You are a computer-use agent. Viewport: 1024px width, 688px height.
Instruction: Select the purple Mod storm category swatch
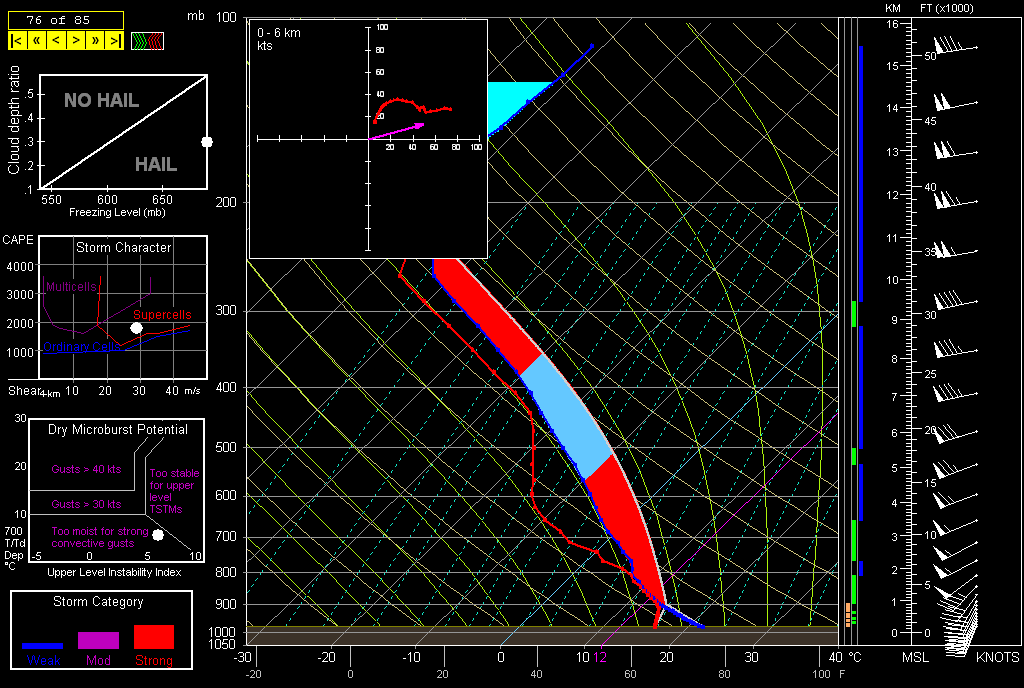coord(98,640)
